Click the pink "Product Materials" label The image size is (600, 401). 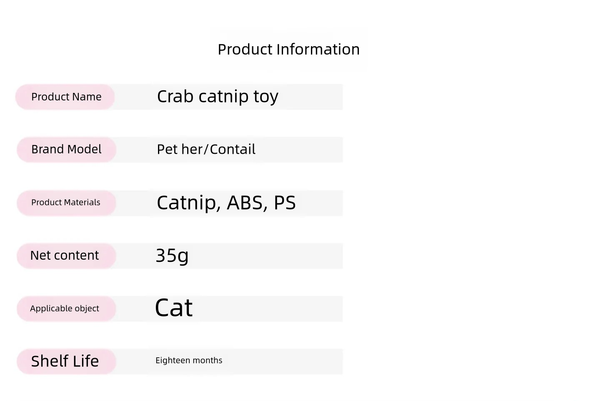click(66, 202)
